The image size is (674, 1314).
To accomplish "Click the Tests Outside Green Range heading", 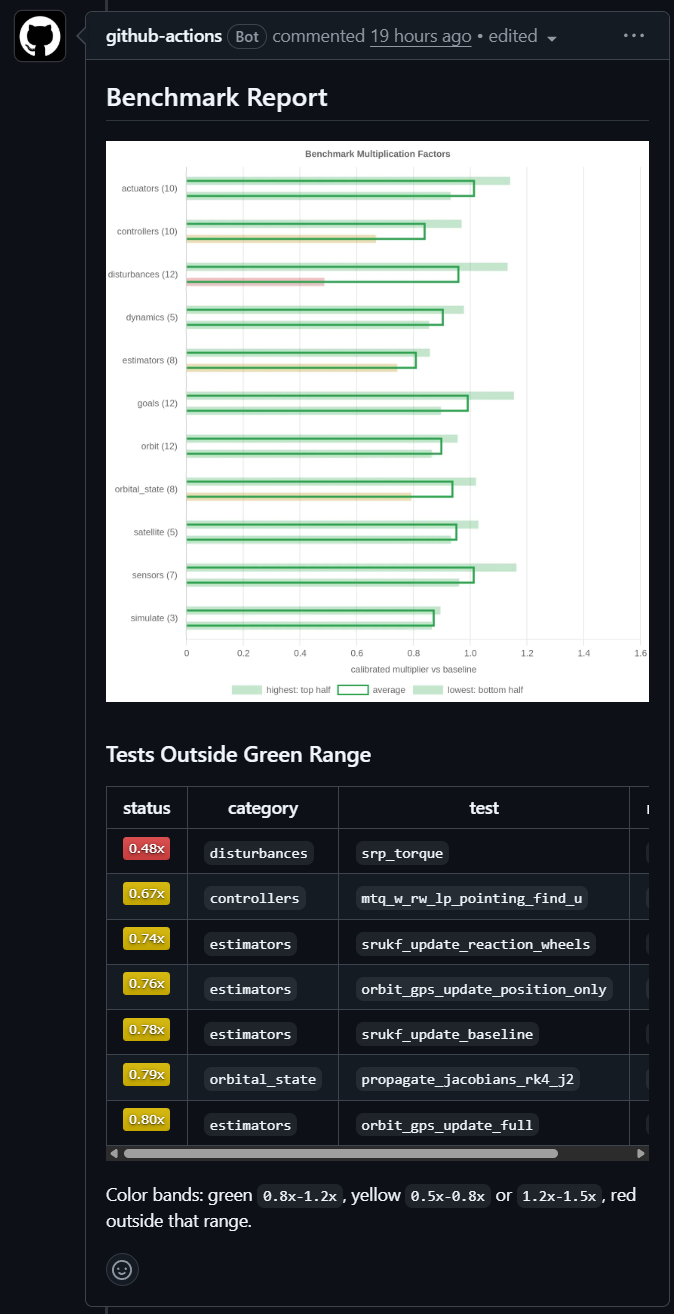I will pyautogui.click(x=238, y=754).
